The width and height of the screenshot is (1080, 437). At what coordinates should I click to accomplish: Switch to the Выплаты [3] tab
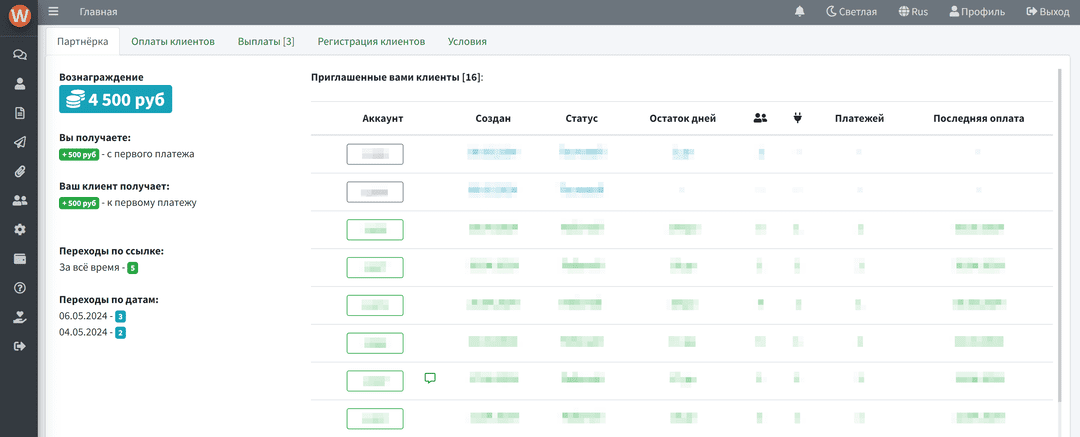(266, 42)
